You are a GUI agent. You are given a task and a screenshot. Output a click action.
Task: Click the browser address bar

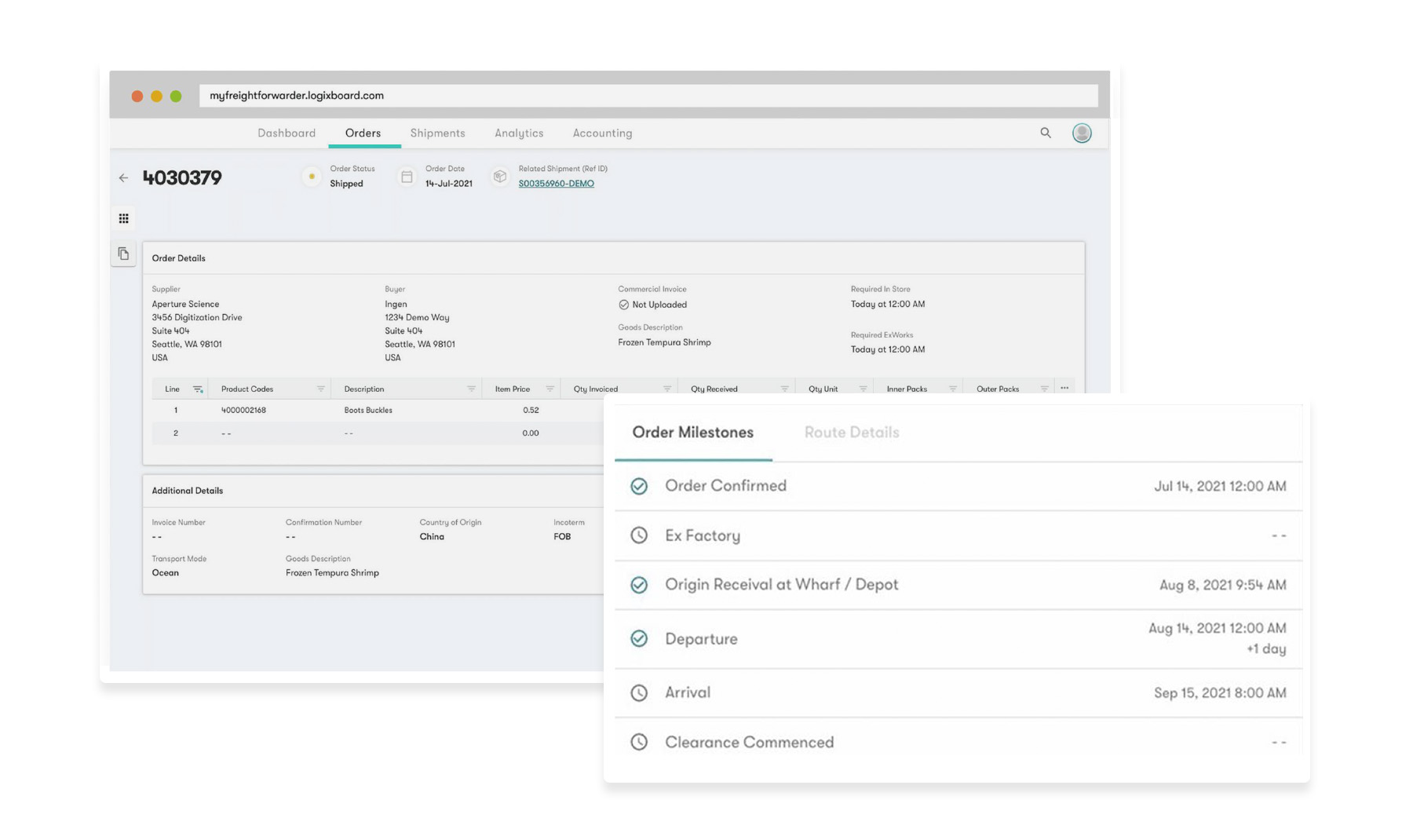point(648,96)
